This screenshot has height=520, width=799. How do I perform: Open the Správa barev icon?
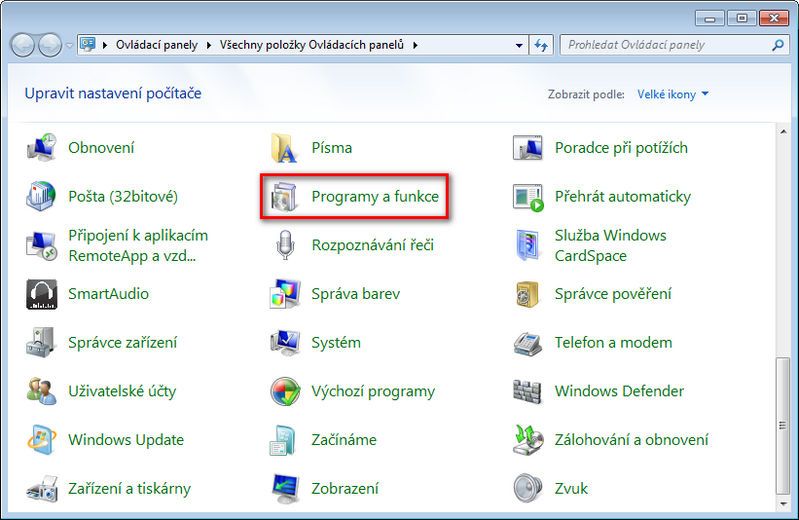click(x=284, y=294)
